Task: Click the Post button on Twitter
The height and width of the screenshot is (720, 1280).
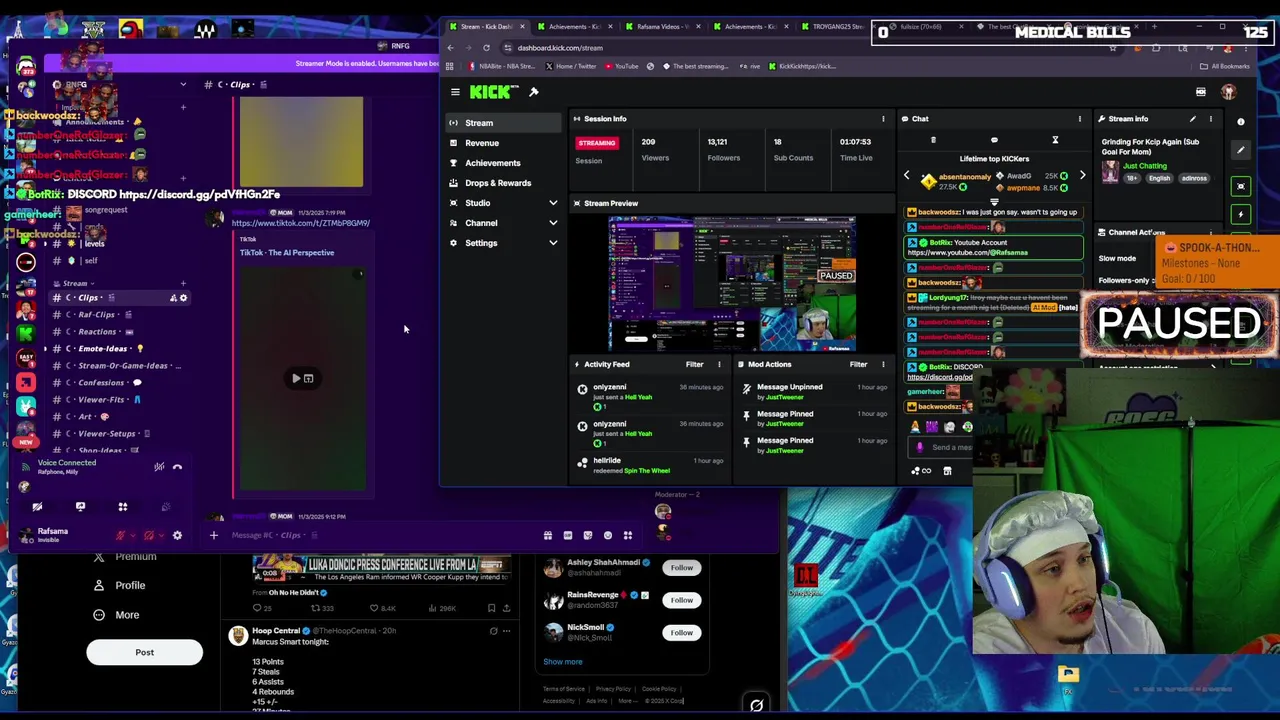Action: click(144, 653)
